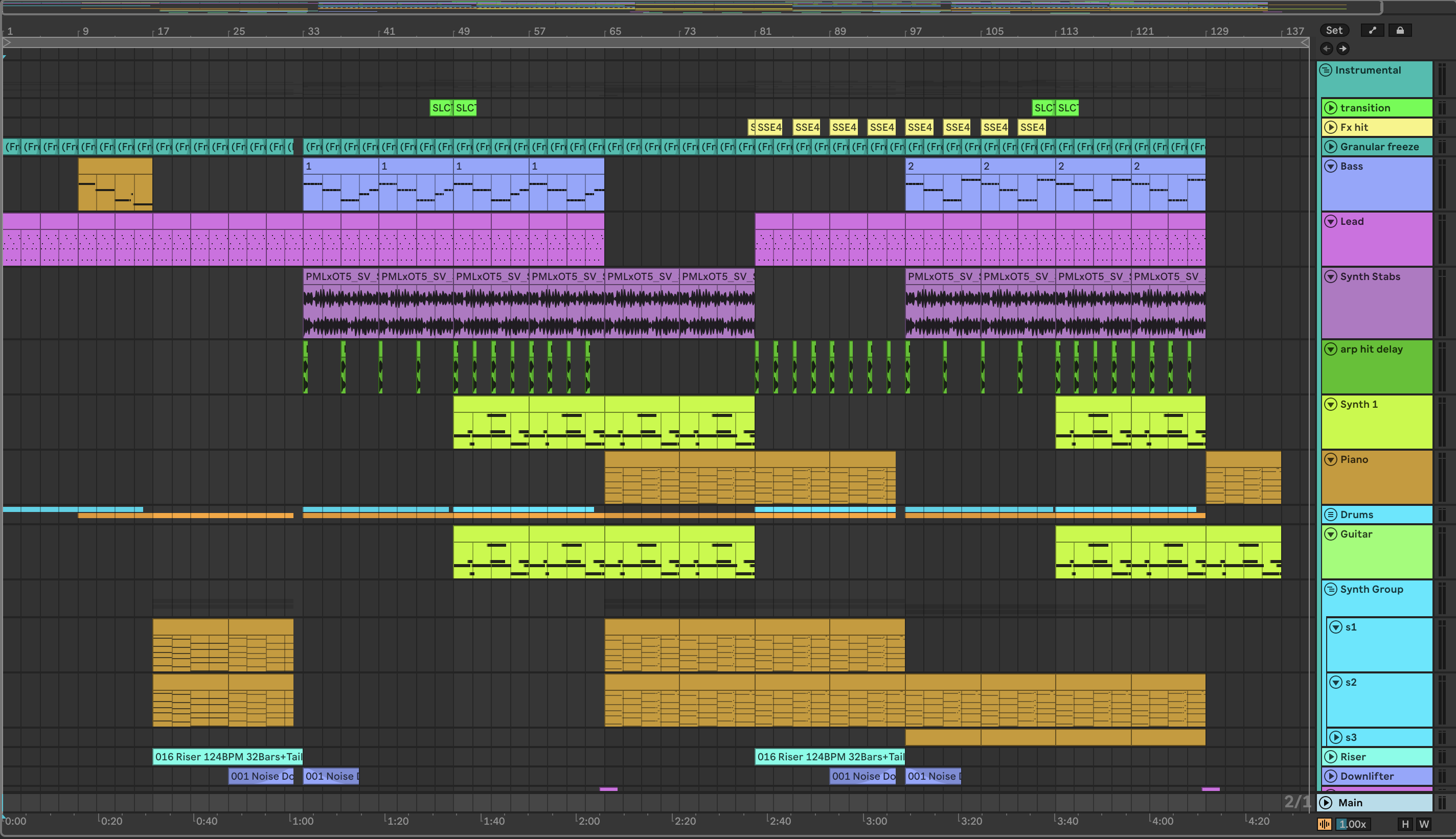Toggle the automation mode link button
Viewport: 1456px width, 839px height.
pos(1373,31)
